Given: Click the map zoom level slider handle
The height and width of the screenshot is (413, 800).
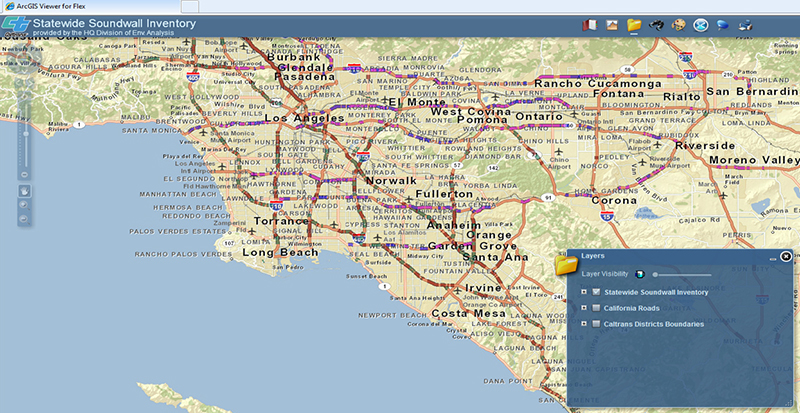Looking at the screenshot, I should [x=26, y=134].
